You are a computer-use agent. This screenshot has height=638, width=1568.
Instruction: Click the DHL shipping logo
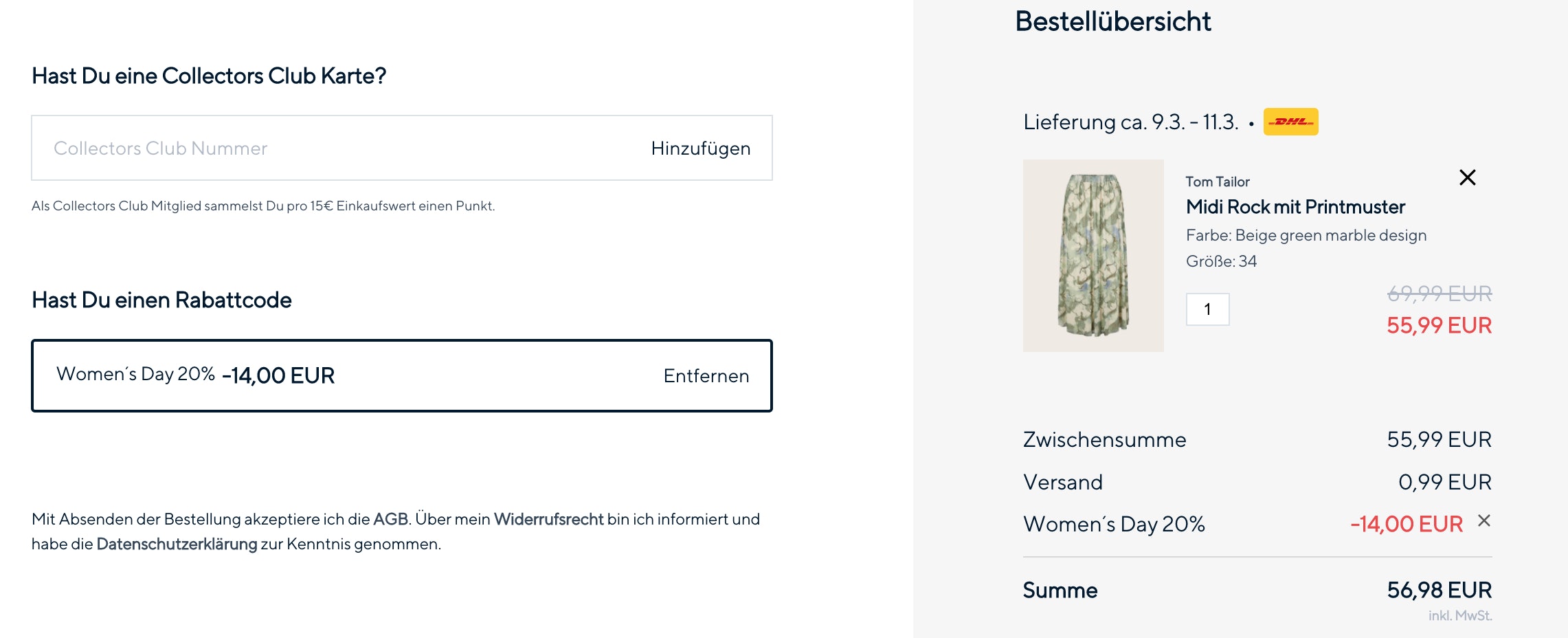1290,122
